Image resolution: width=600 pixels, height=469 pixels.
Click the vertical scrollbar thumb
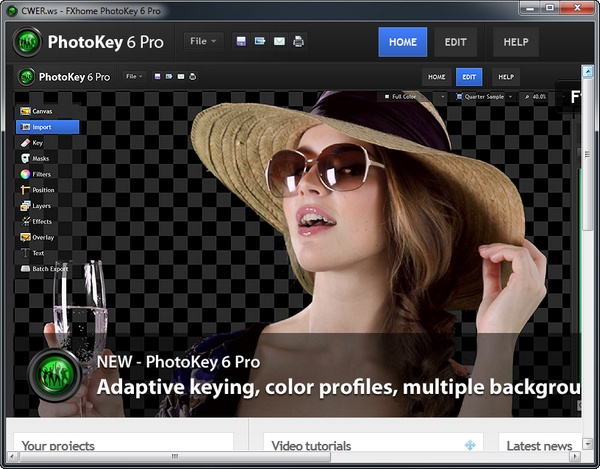click(x=588, y=154)
